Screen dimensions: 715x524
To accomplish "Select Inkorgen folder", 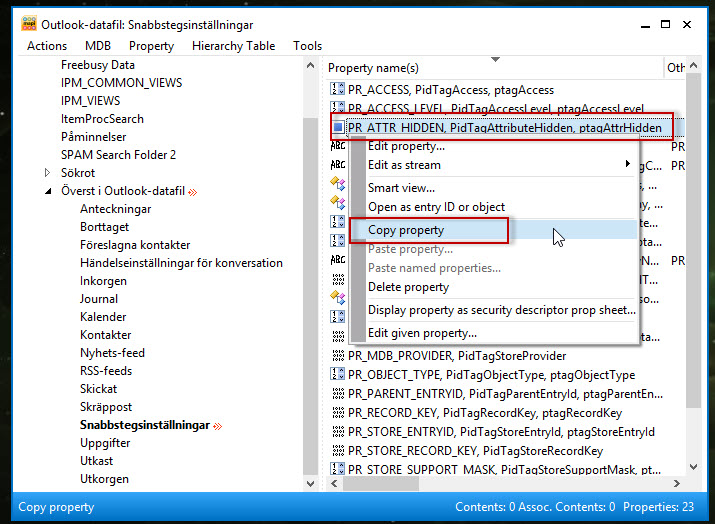I will pyautogui.click(x=103, y=281).
